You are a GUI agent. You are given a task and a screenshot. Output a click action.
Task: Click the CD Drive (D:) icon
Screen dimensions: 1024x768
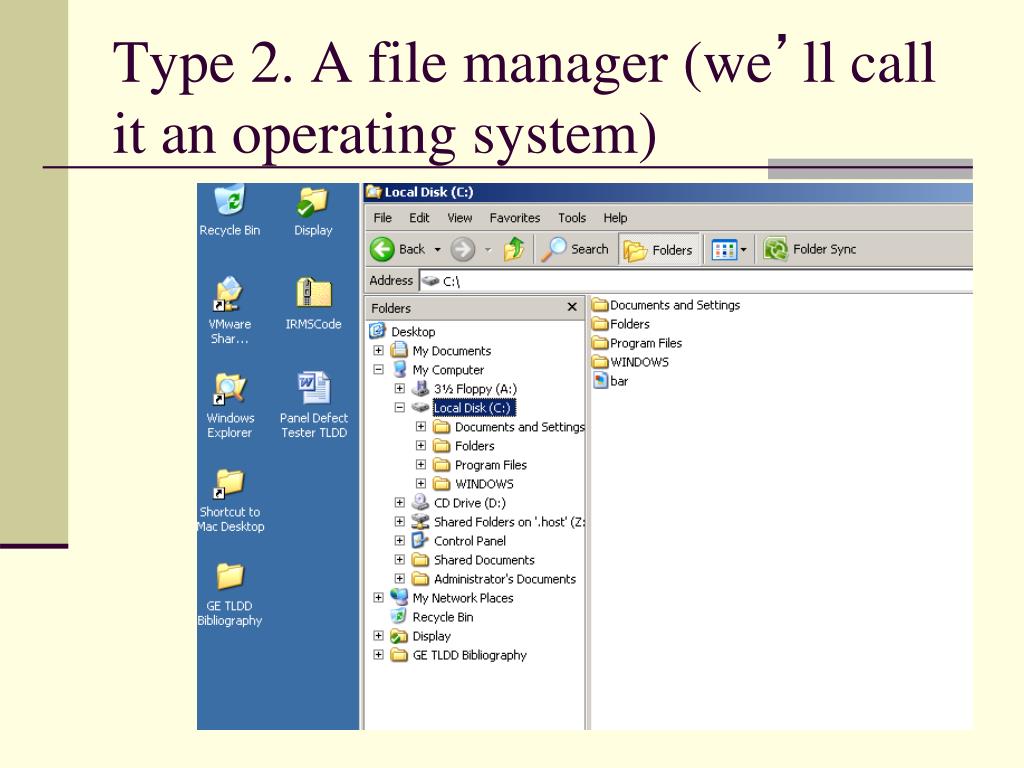[x=420, y=503]
